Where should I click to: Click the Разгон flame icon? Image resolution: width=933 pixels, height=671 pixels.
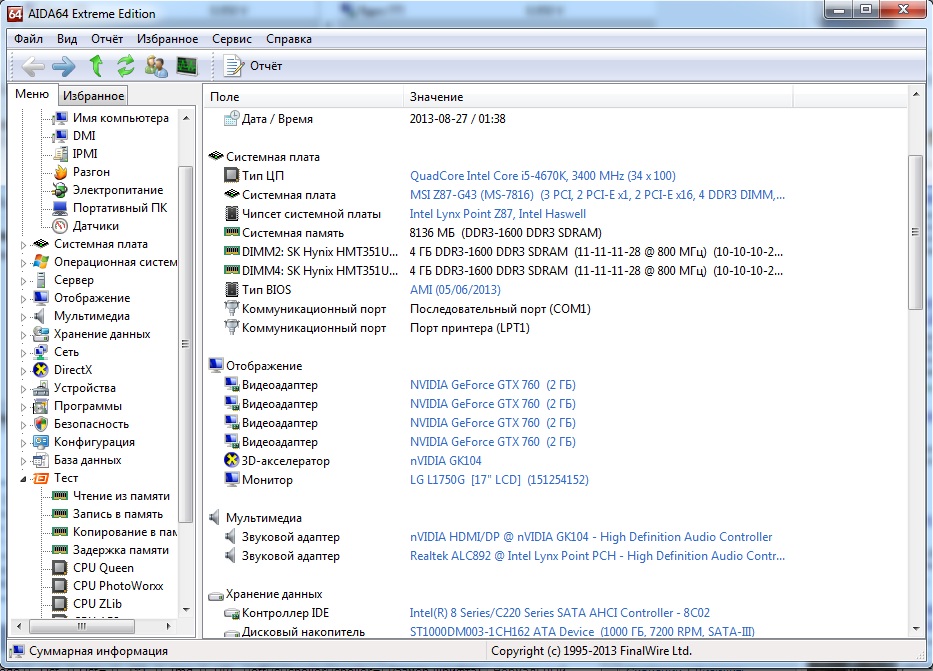point(60,172)
